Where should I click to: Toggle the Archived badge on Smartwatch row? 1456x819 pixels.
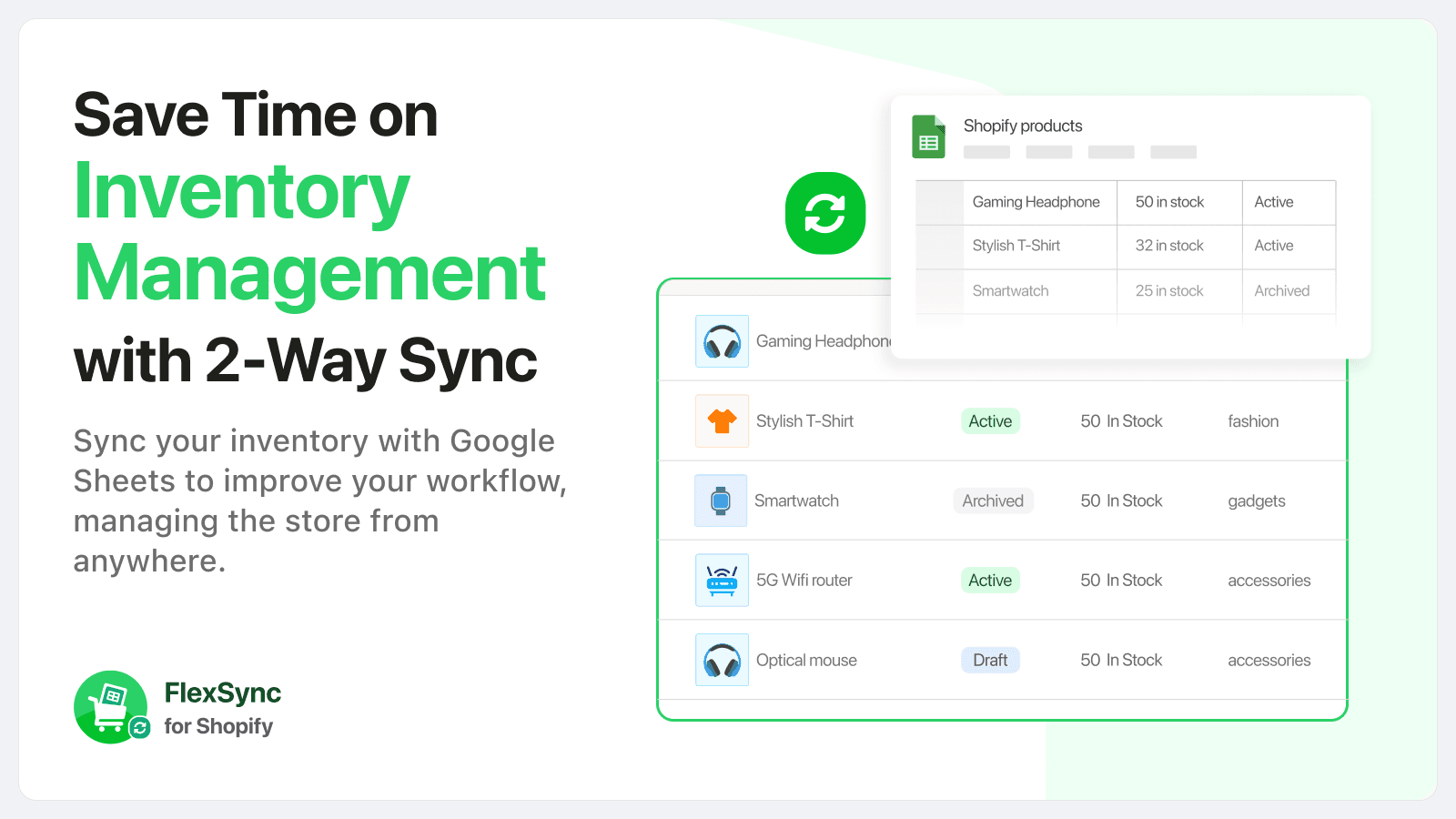coord(993,500)
